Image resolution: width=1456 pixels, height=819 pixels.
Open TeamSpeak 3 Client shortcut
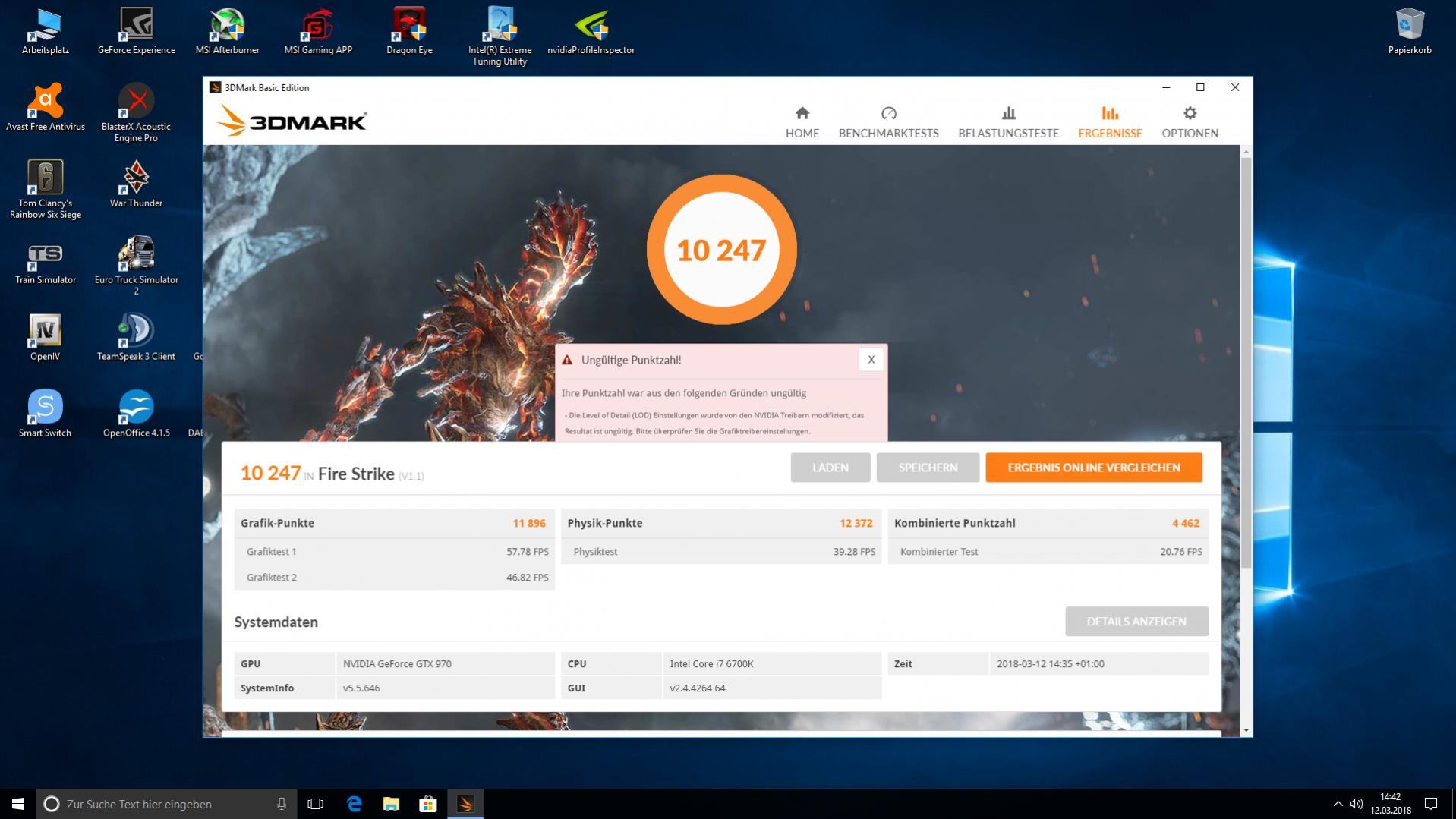pyautogui.click(x=137, y=337)
